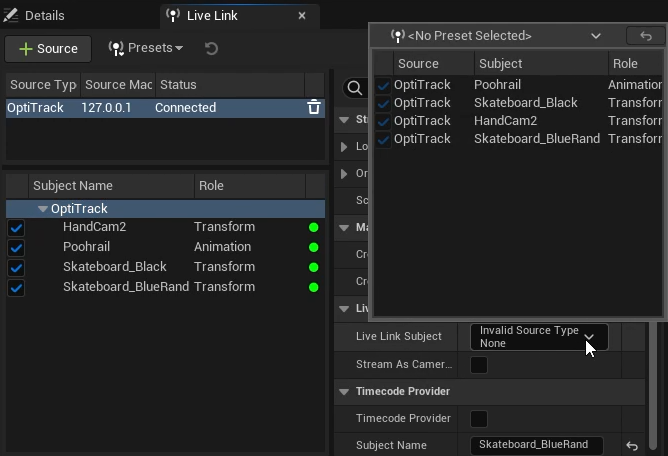Disable the Poohrail subject checkbox
The width and height of the screenshot is (668, 456).
click(x=16, y=247)
